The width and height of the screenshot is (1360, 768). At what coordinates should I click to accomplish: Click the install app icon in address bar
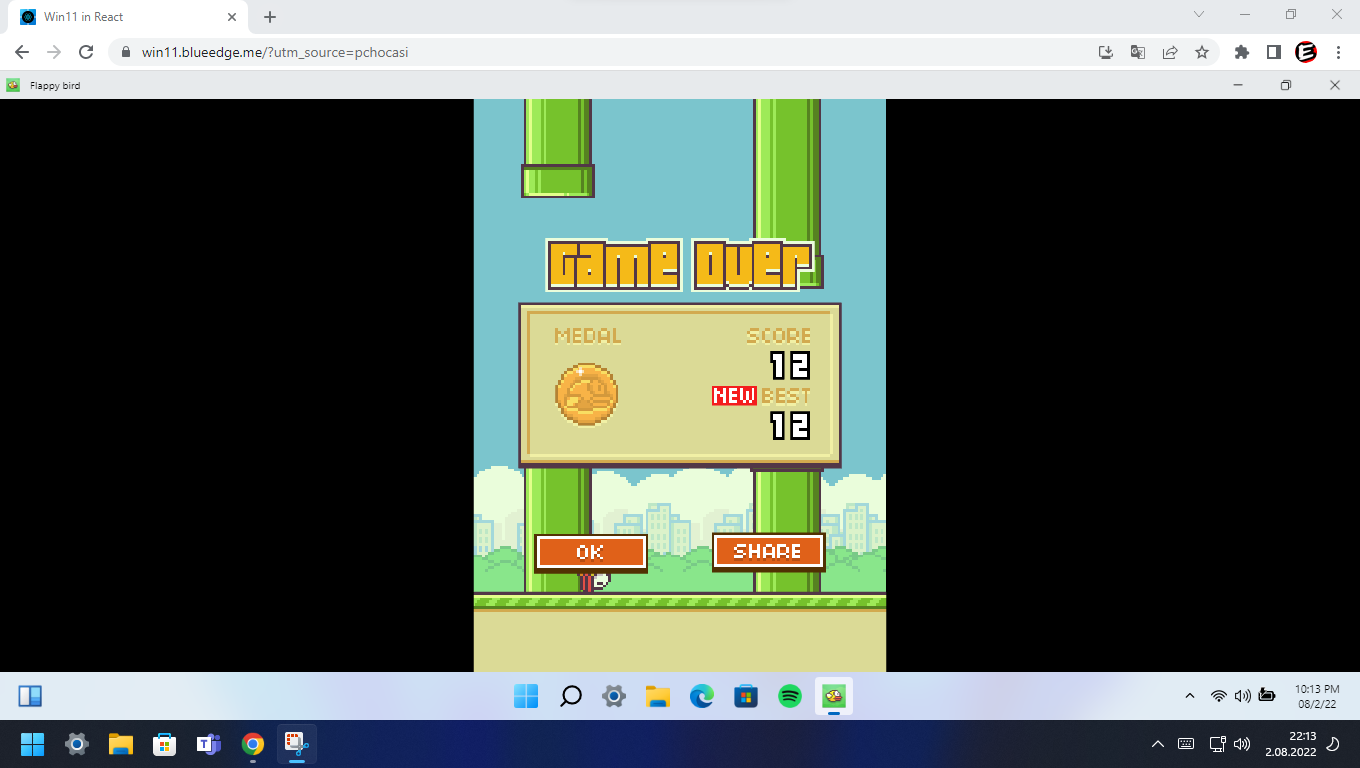pos(1106,52)
